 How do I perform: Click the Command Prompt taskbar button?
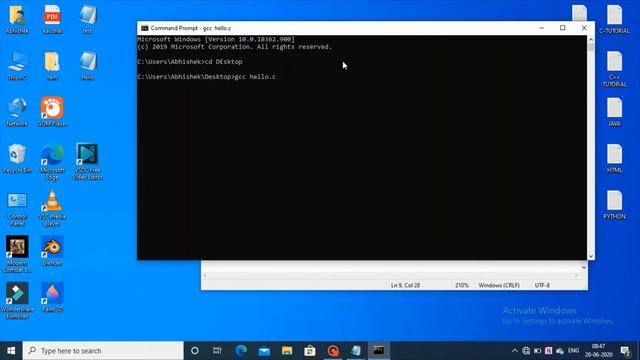pyautogui.click(x=379, y=351)
